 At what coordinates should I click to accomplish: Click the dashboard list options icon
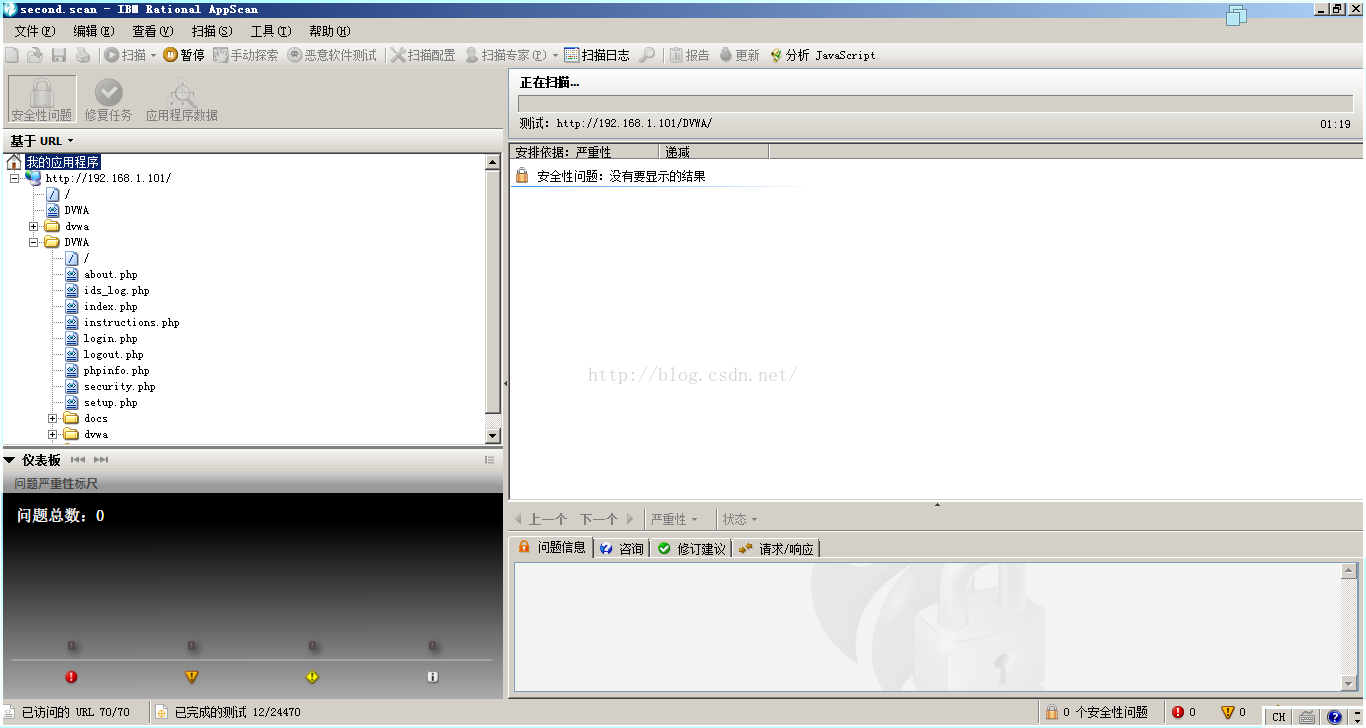pyautogui.click(x=490, y=460)
